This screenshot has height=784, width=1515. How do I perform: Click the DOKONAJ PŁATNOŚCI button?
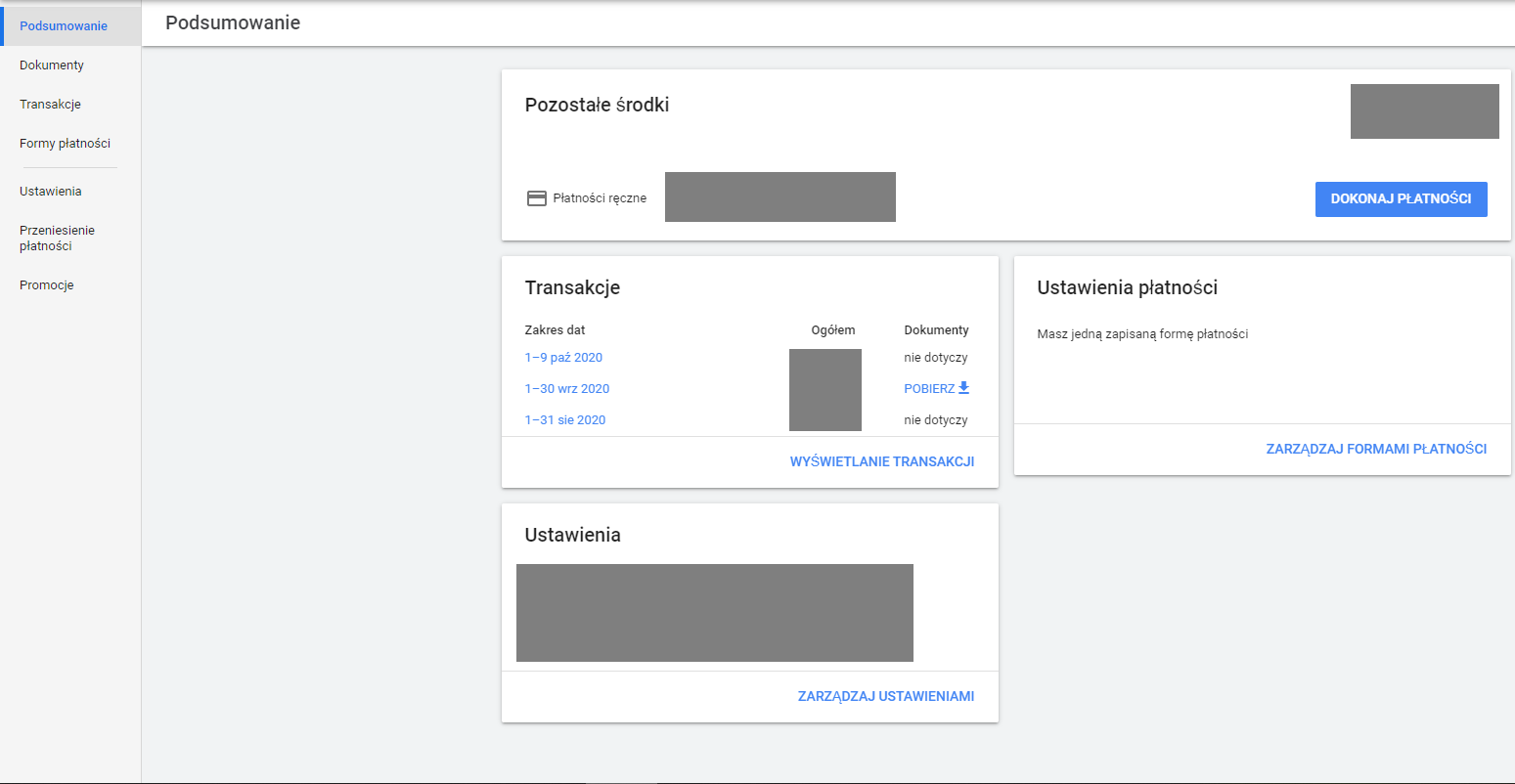(1401, 198)
